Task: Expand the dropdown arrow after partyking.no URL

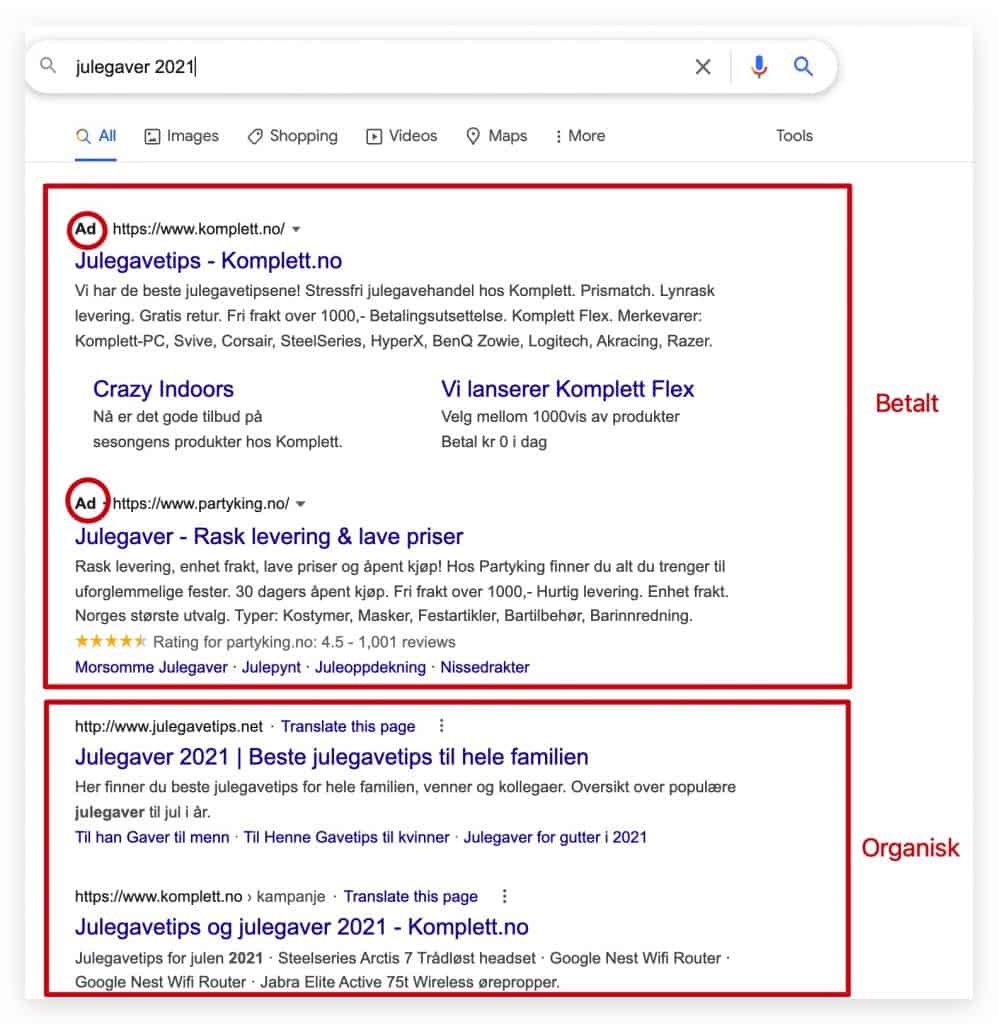Action: [x=300, y=504]
